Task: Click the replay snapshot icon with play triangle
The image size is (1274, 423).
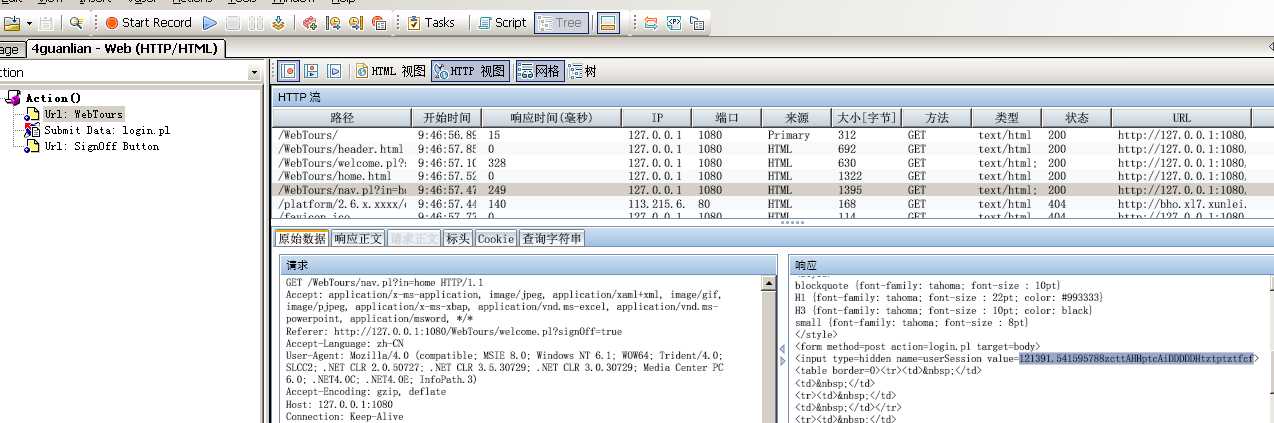Action: pyautogui.click(x=335, y=71)
